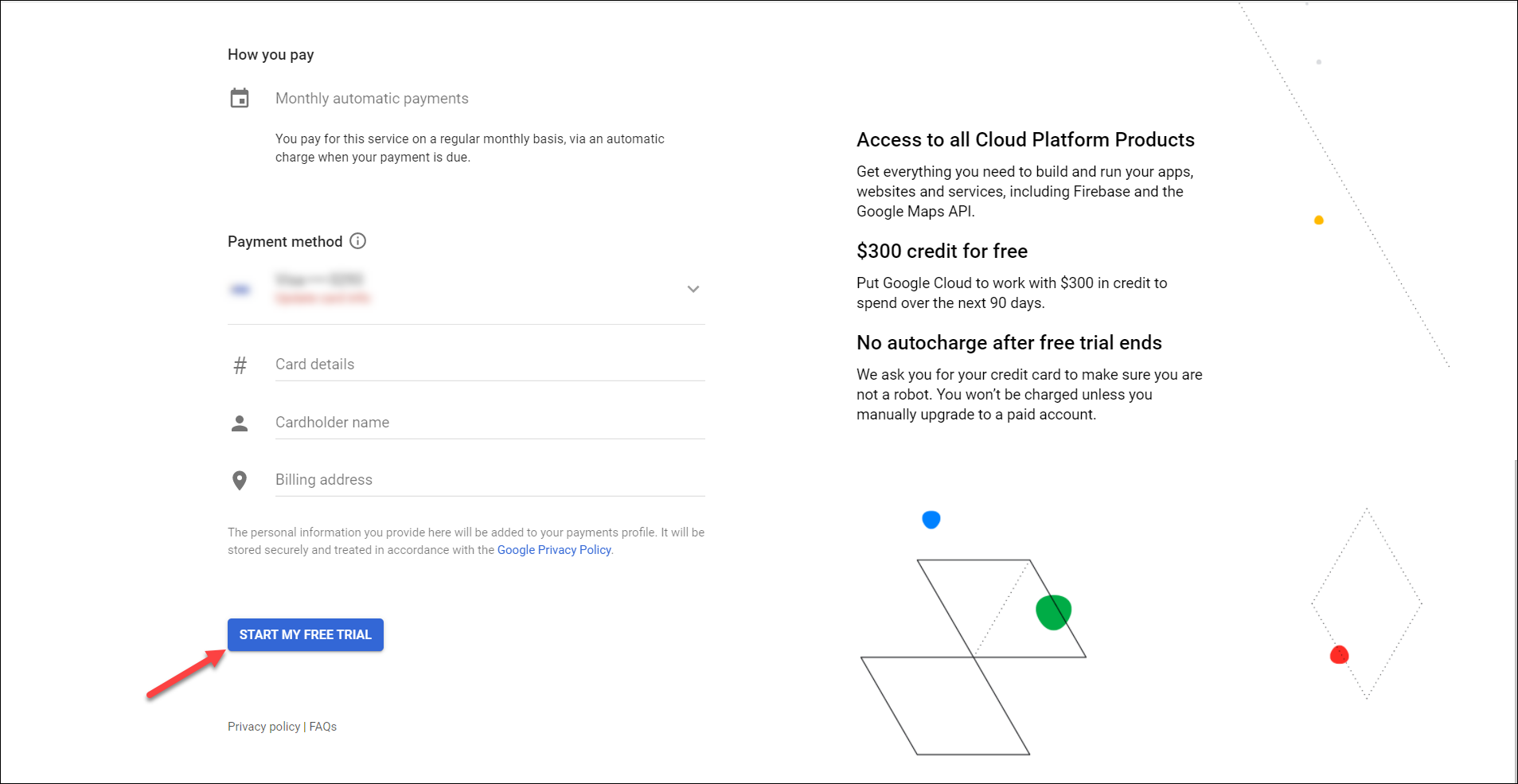Expand the payment method dropdown chevron
Viewport: 1518px width, 784px height.
693,289
